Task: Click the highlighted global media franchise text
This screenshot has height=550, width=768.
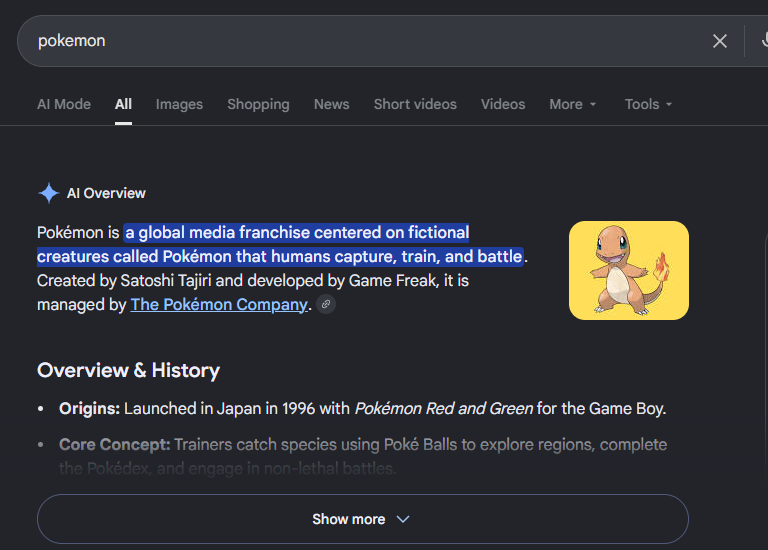Action: coord(281,244)
